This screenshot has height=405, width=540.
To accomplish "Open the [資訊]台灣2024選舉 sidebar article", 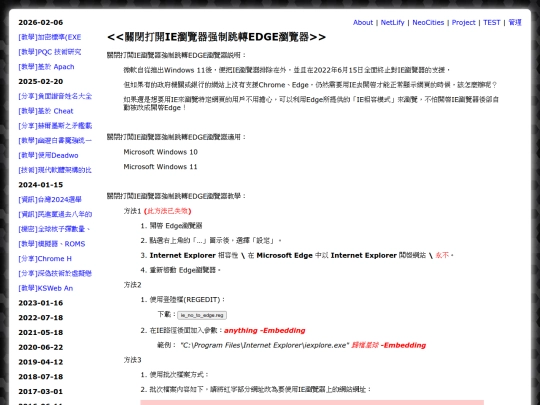I will click(50, 200).
